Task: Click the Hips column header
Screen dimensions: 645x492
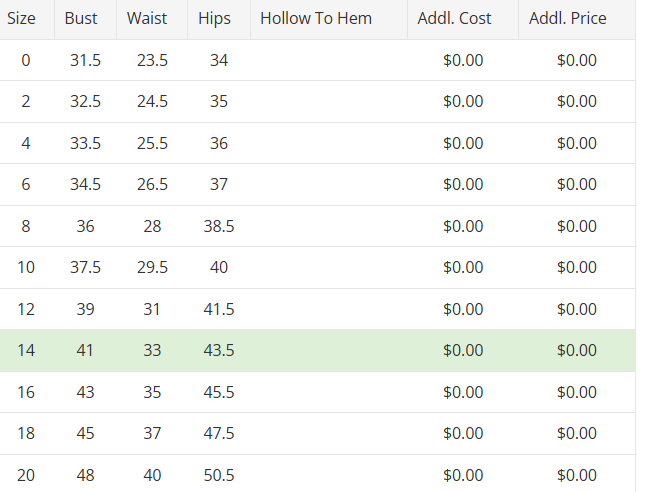Action: point(214,19)
